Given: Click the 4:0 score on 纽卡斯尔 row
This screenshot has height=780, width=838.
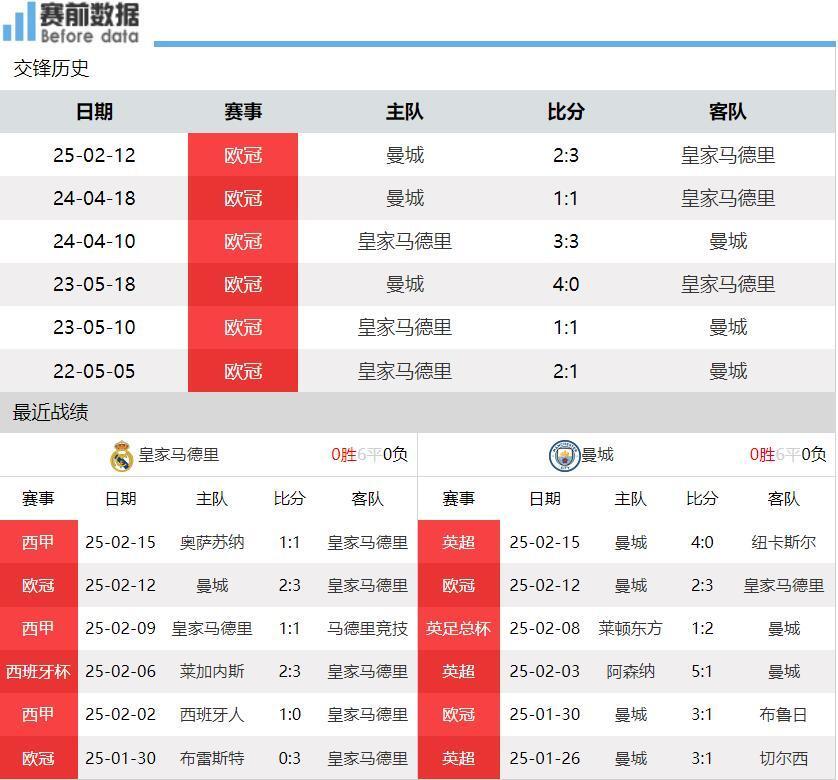Looking at the screenshot, I should pyautogui.click(x=702, y=543).
